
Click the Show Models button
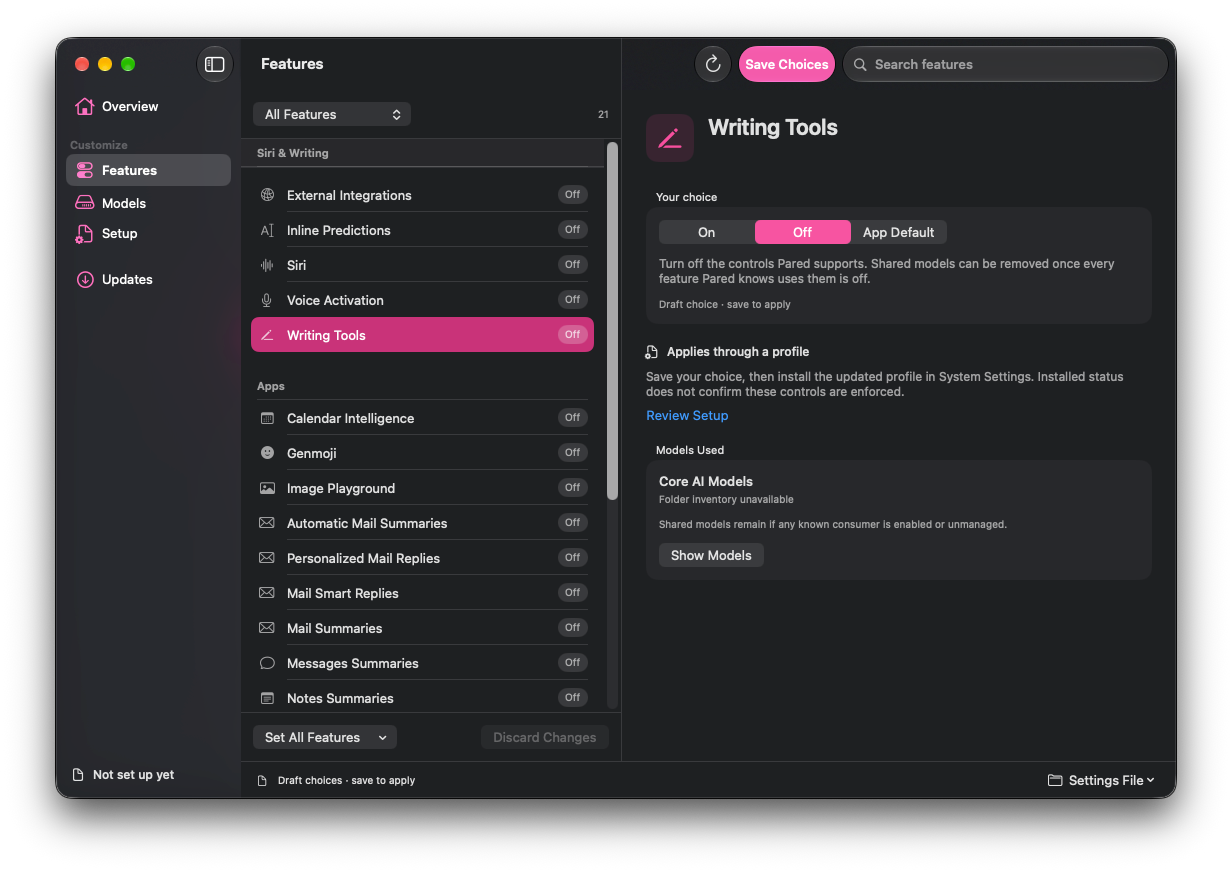[711, 555]
